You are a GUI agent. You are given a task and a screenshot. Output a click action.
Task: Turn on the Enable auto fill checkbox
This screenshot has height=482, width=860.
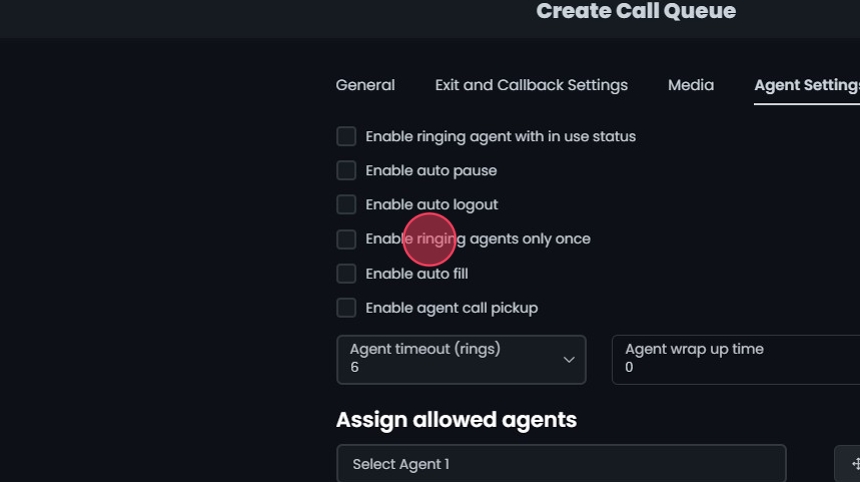[346, 274]
